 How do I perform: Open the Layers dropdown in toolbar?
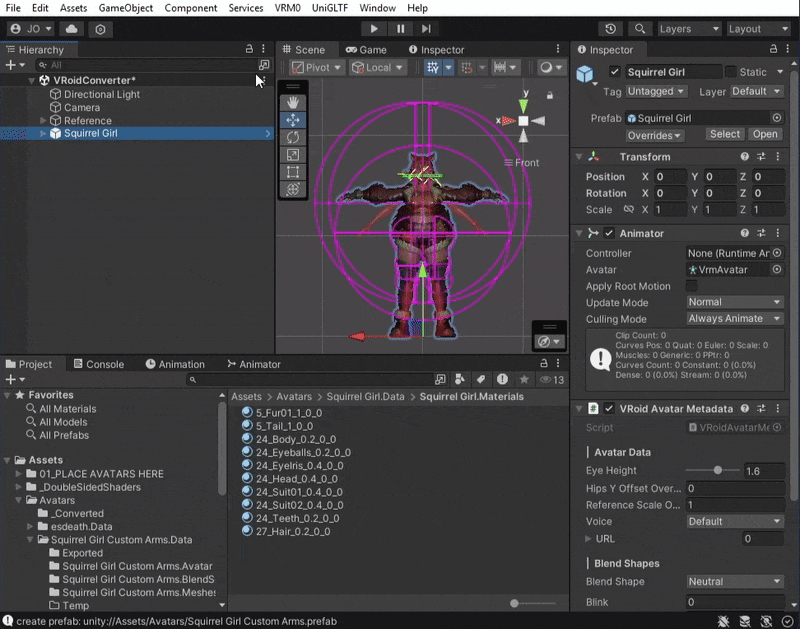(689, 29)
